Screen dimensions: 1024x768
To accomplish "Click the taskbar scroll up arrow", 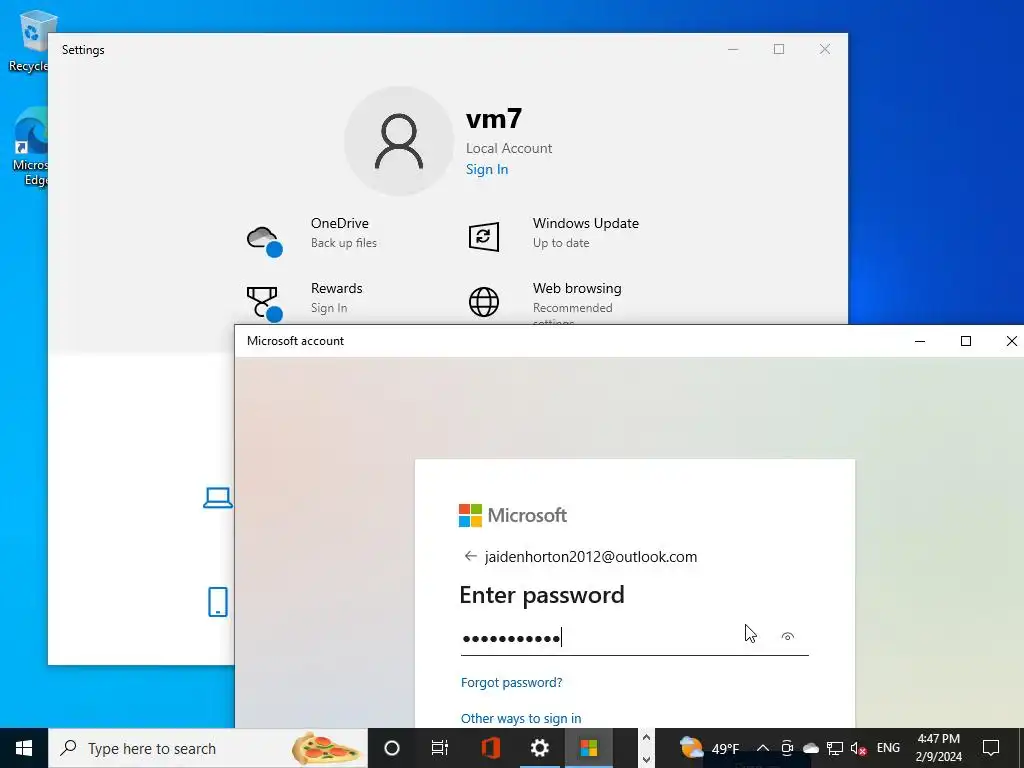I will 646,737.
